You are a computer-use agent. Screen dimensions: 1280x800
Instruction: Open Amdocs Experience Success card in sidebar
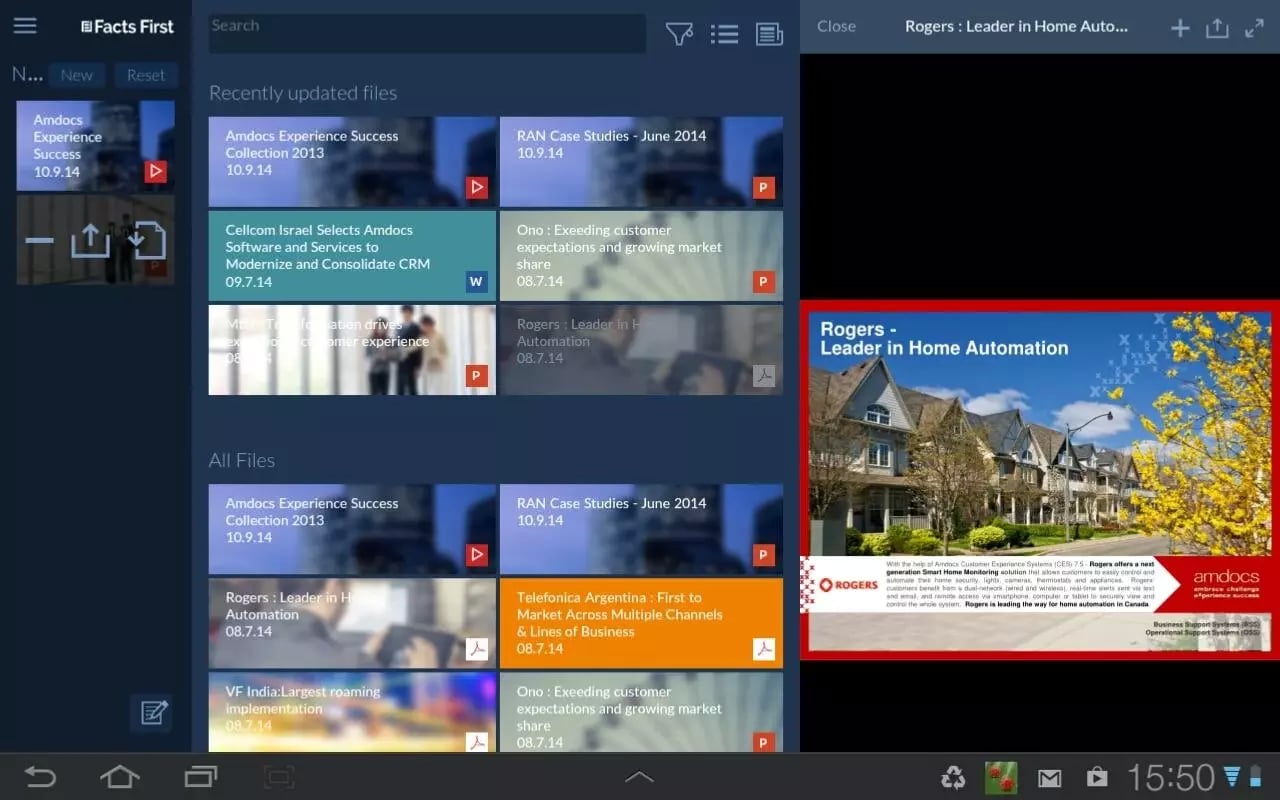[x=95, y=145]
